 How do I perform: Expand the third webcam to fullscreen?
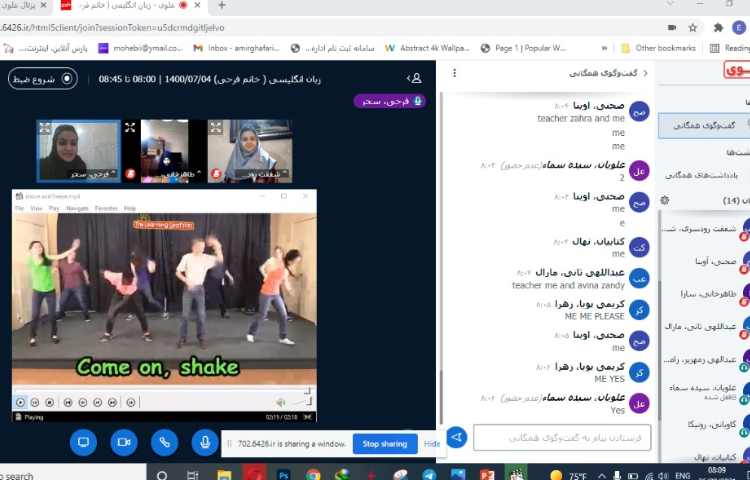pos(216,127)
